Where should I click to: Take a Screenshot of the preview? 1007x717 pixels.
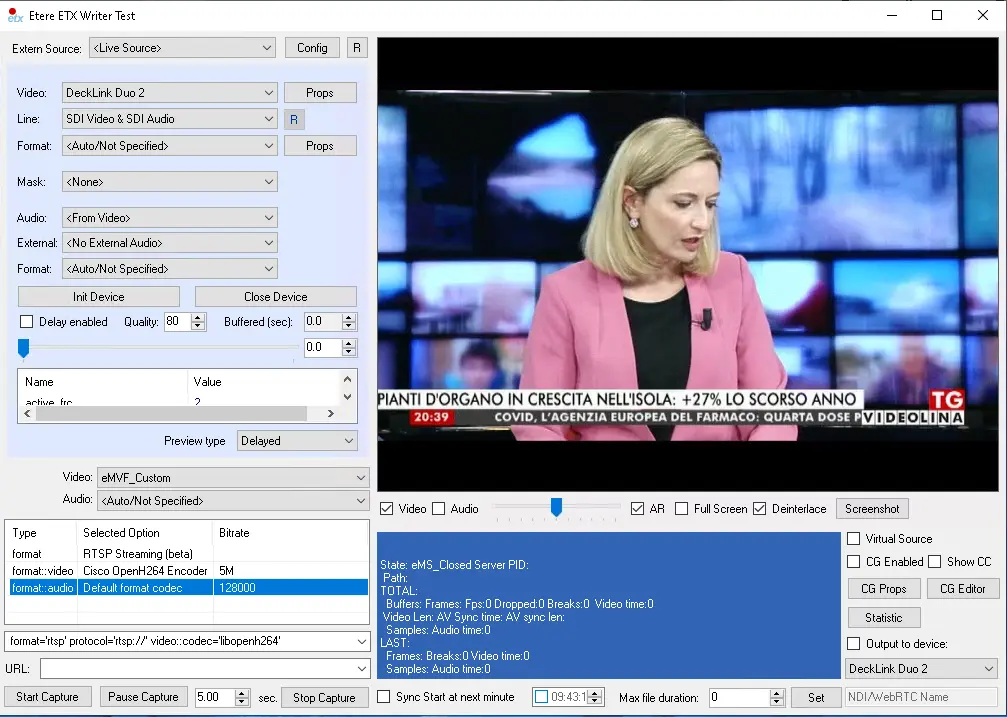(872, 509)
